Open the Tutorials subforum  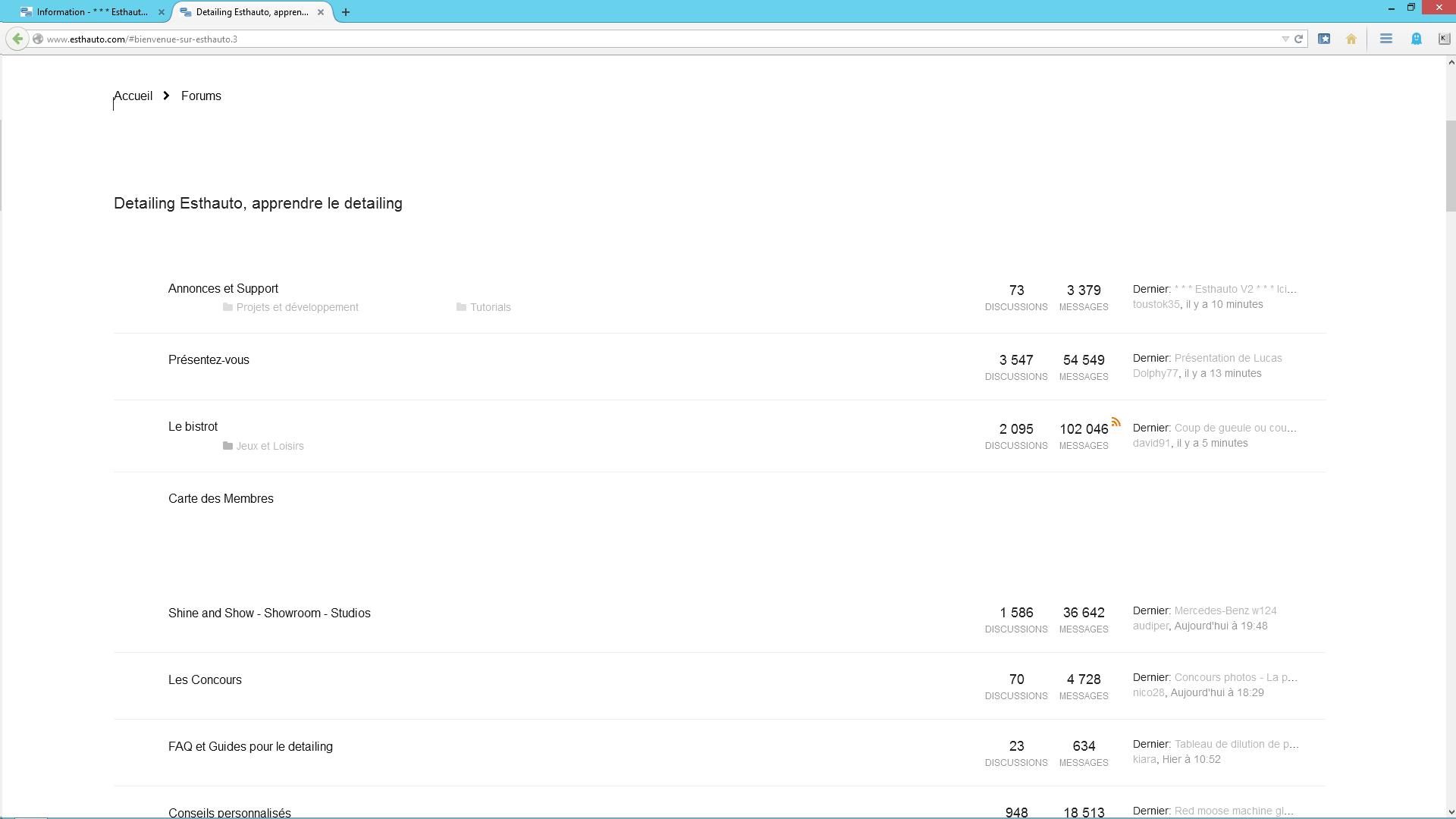click(x=491, y=307)
